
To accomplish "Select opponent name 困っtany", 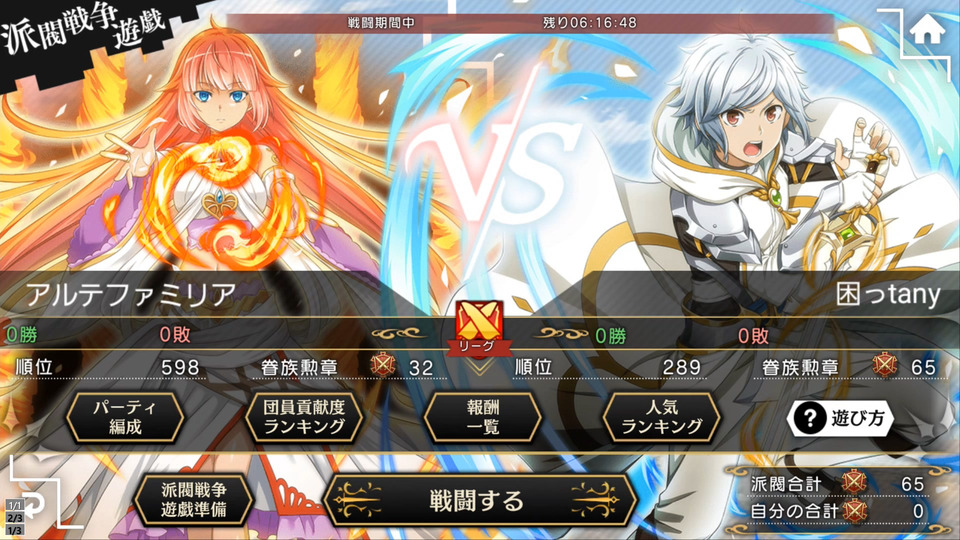I will point(888,295).
